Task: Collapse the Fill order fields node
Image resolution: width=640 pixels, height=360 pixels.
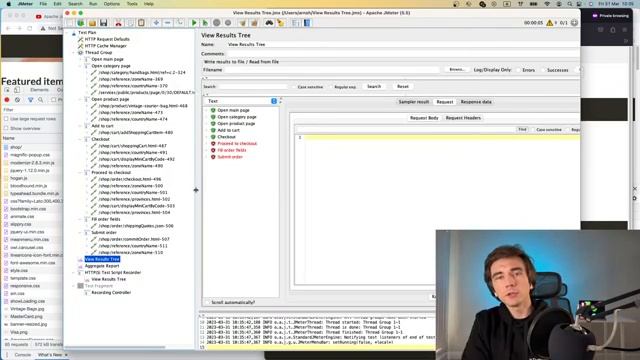Action: [x=80, y=219]
